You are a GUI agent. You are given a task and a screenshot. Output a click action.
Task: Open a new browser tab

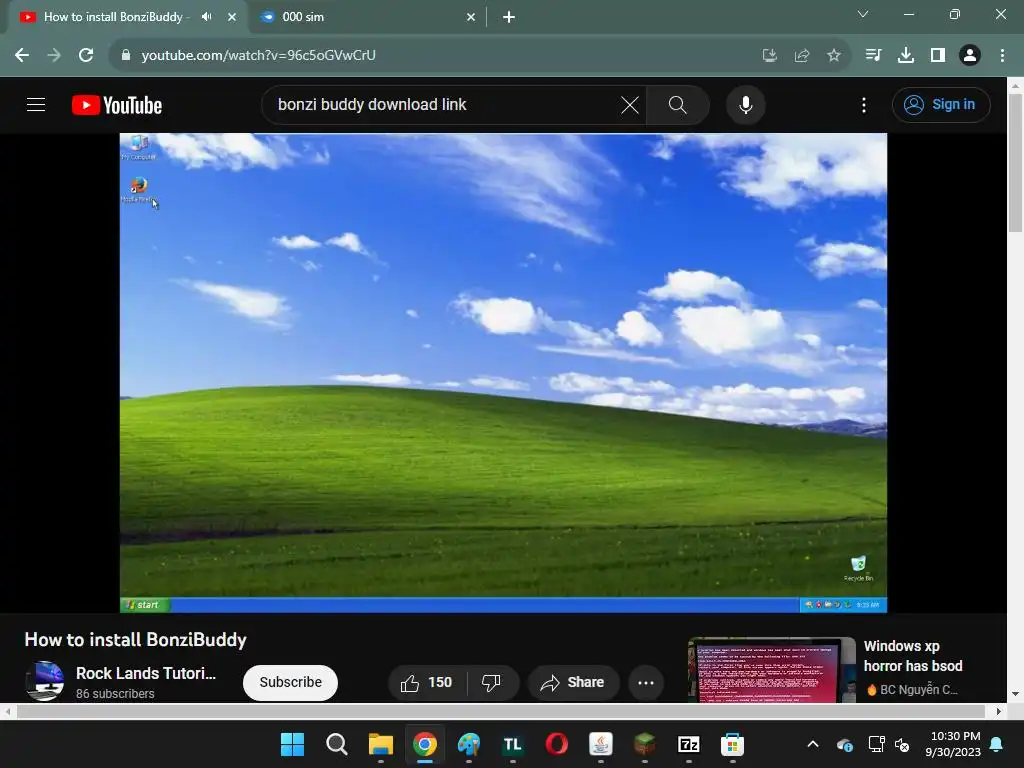[x=509, y=17]
